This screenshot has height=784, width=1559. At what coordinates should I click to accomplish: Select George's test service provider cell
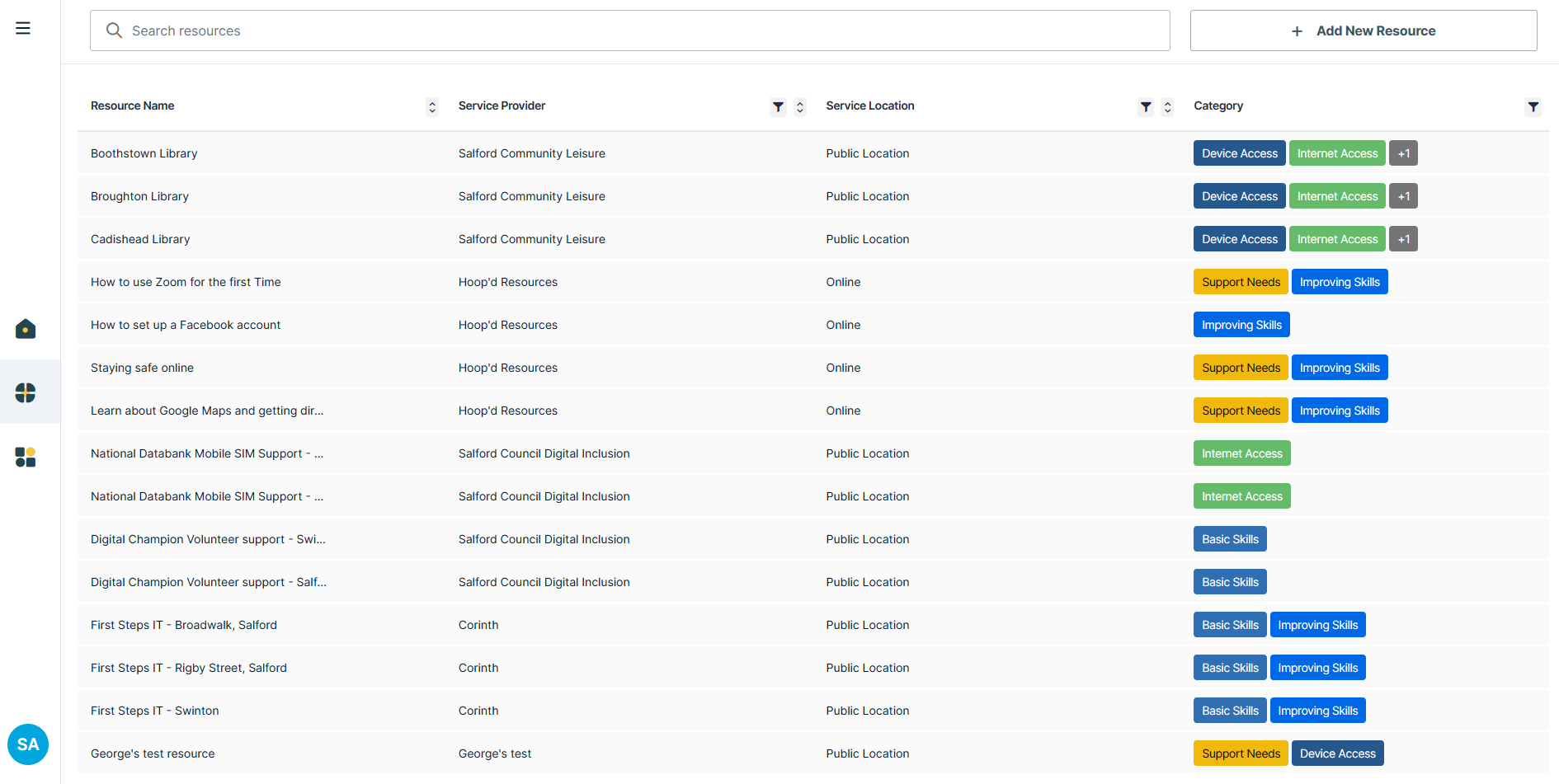pyautogui.click(x=495, y=753)
